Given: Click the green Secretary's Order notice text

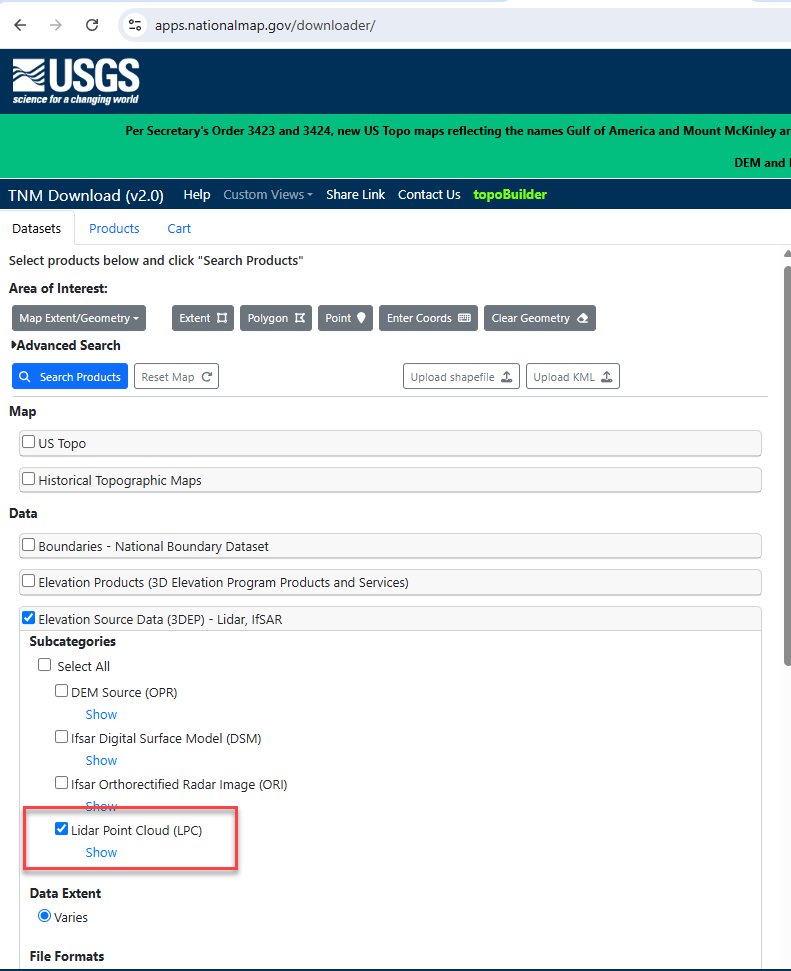Looking at the screenshot, I should click(458, 131).
